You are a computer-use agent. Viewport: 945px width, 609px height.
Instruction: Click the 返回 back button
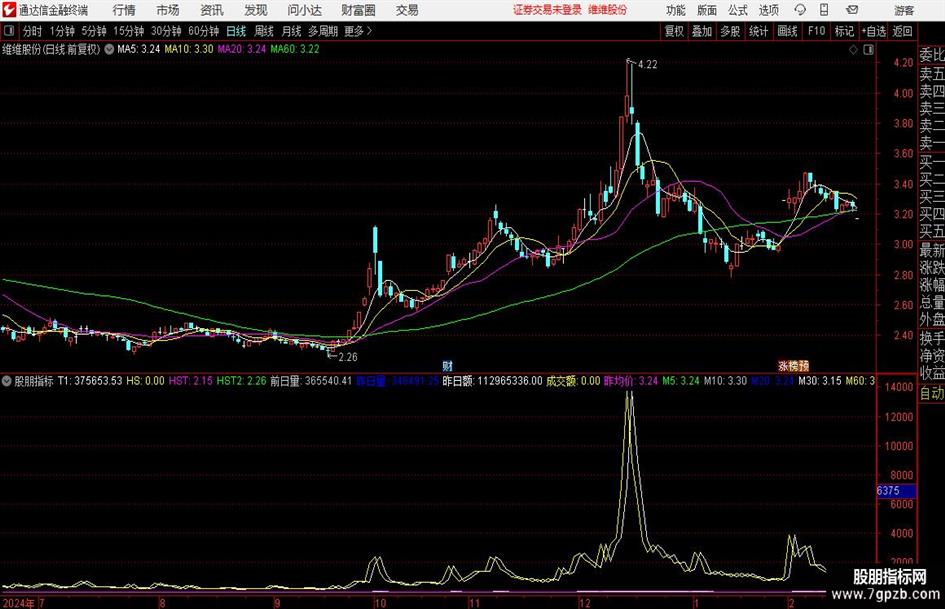click(902, 31)
